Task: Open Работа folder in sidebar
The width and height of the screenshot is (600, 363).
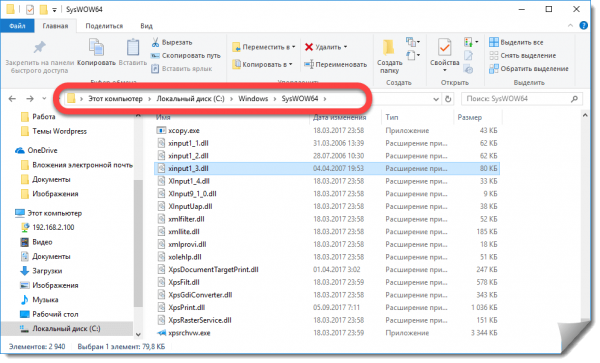Action: pos(44,117)
